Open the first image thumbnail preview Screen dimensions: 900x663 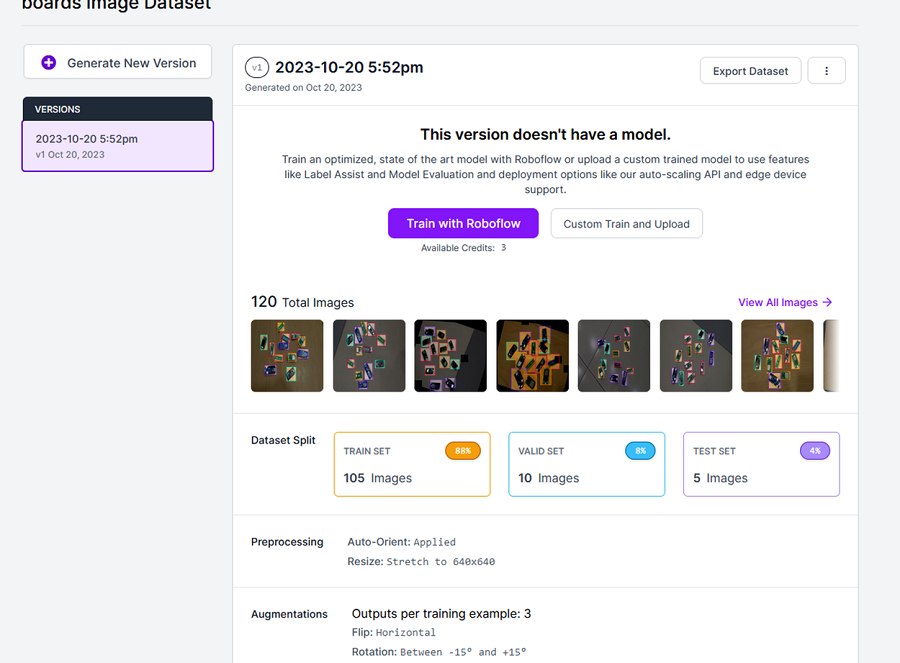coord(286,355)
